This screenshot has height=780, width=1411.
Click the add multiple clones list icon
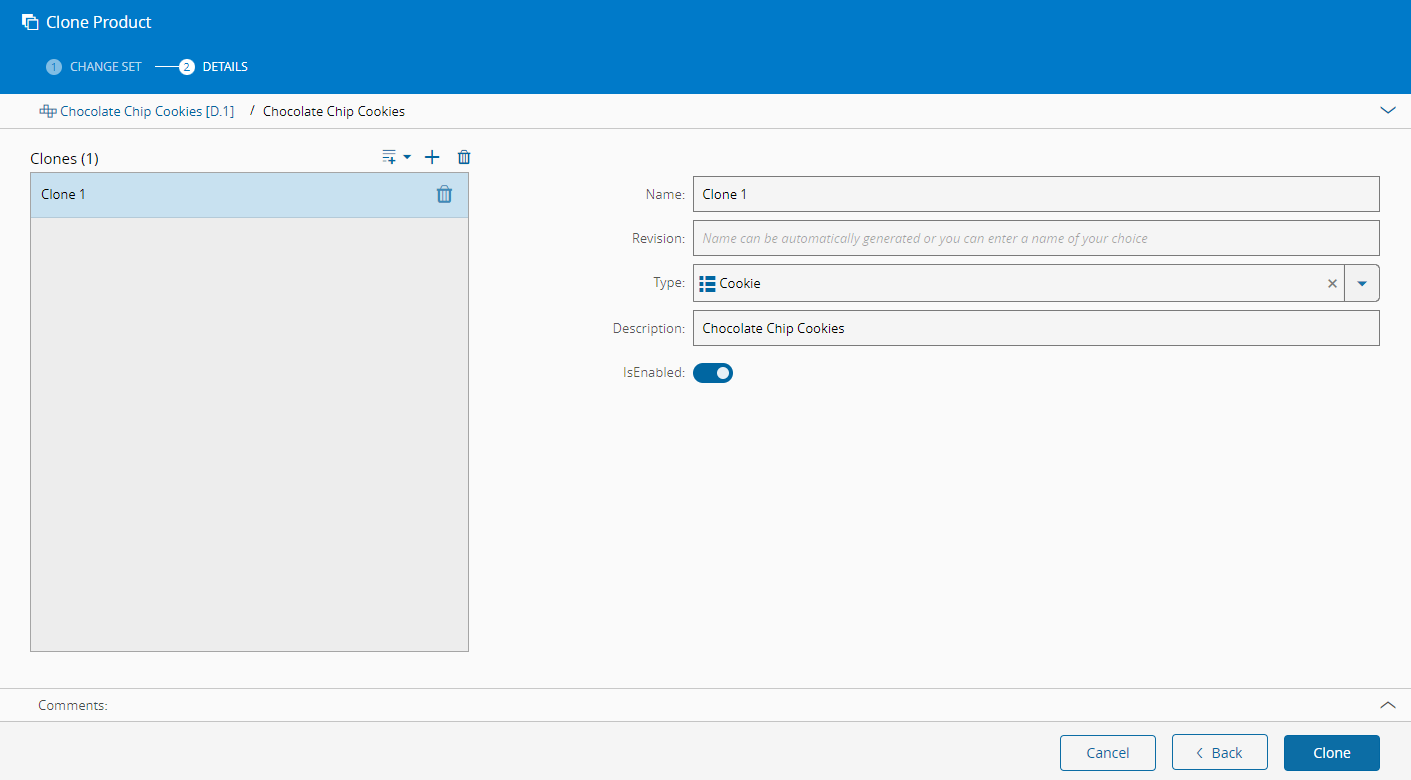pyautogui.click(x=391, y=157)
